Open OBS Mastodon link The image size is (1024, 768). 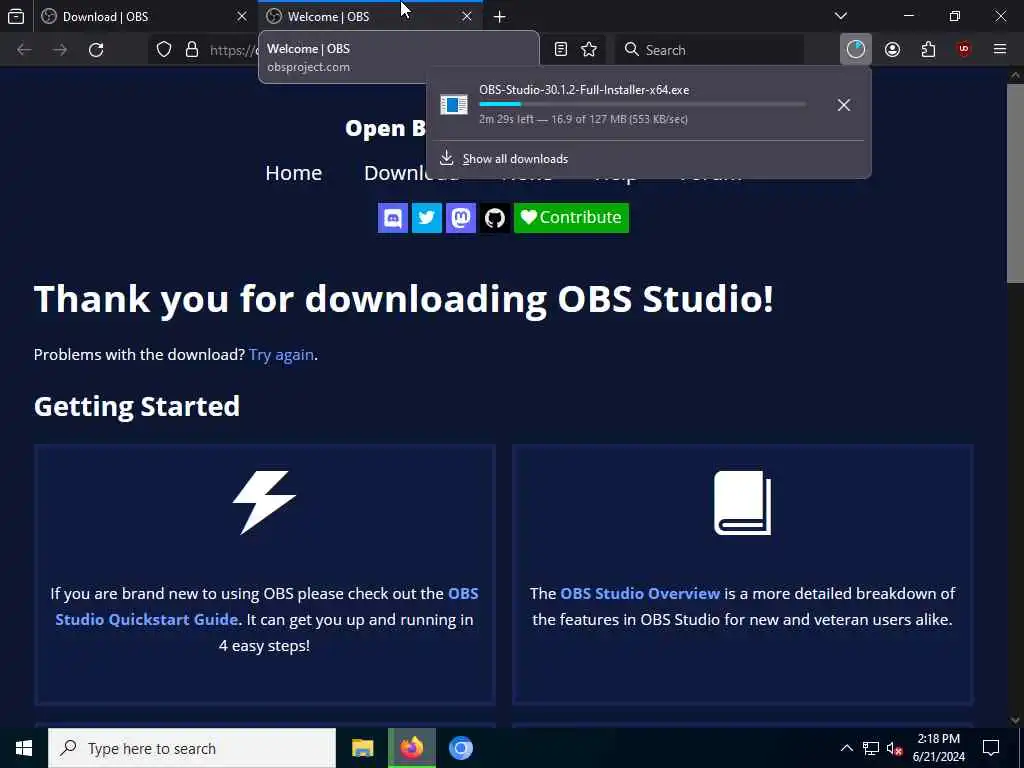coord(461,217)
